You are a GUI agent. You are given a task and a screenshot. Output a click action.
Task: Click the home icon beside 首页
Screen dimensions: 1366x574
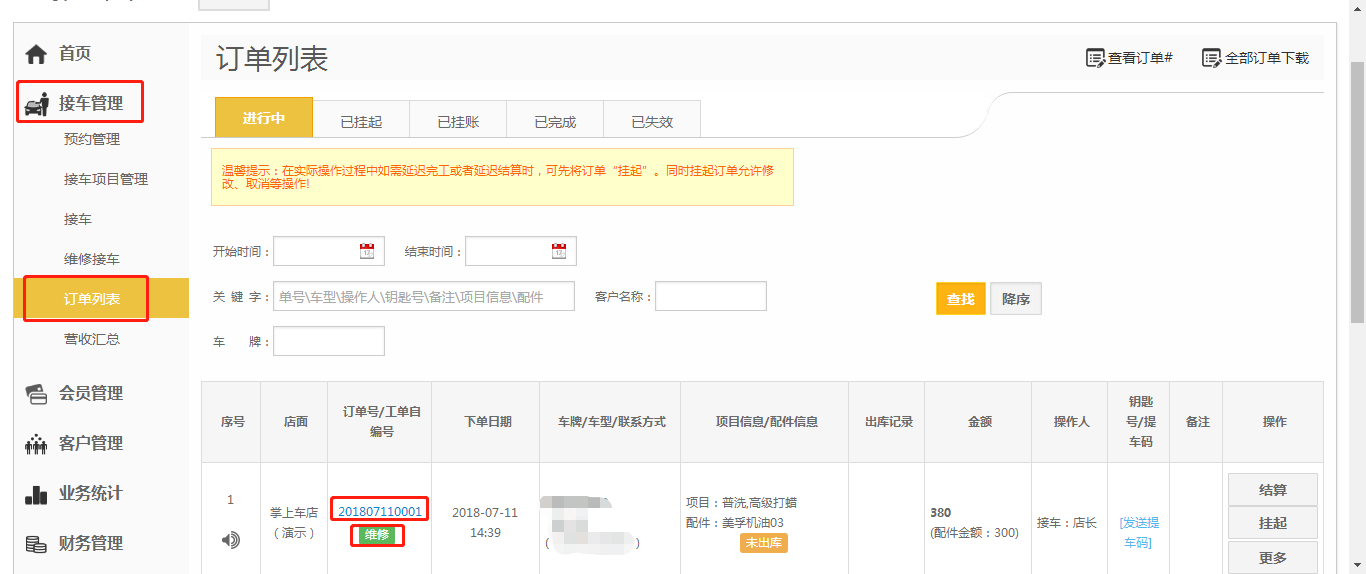click(36, 54)
